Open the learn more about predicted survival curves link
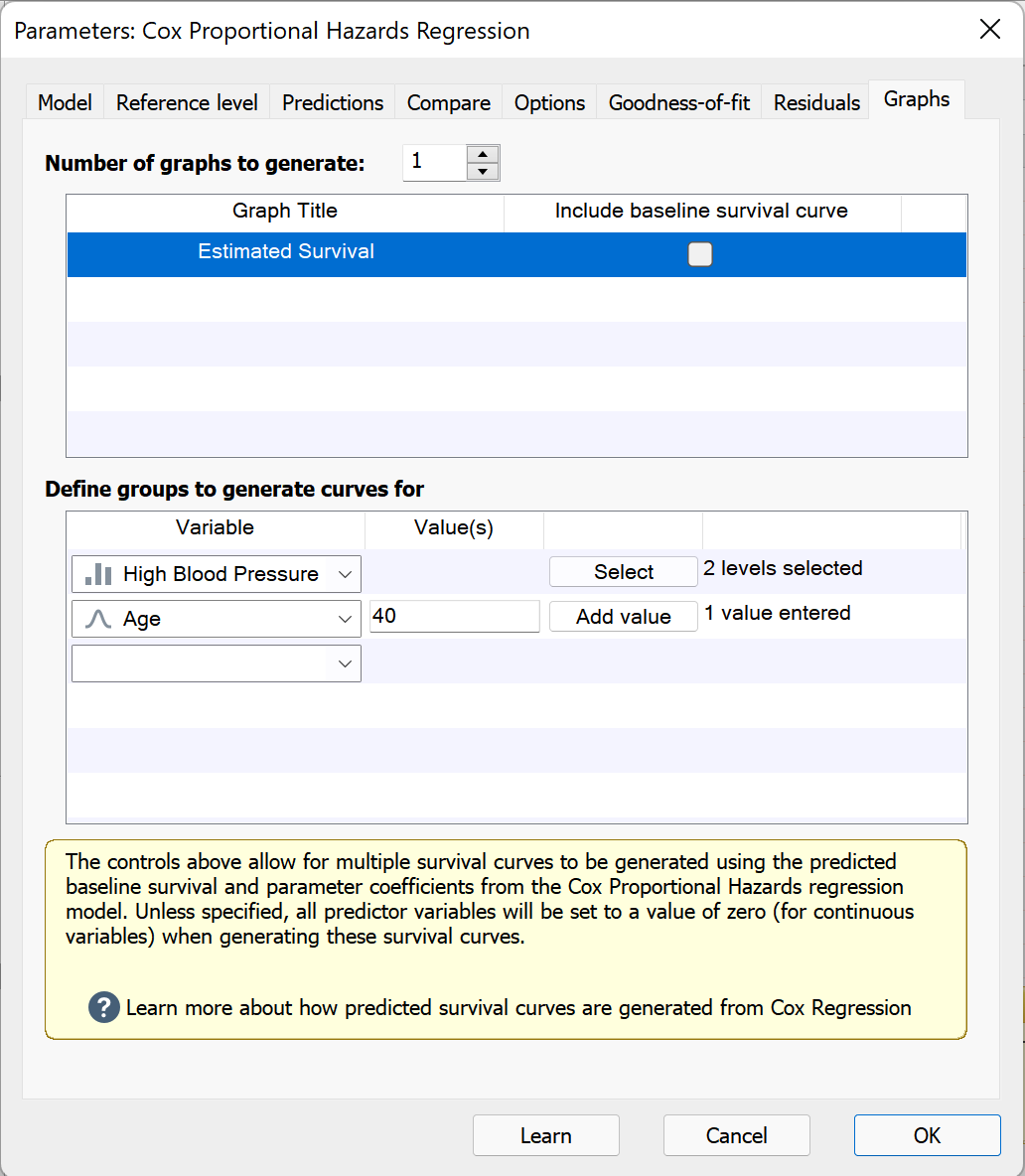The height and width of the screenshot is (1176, 1025). pyautogui.click(x=517, y=1007)
